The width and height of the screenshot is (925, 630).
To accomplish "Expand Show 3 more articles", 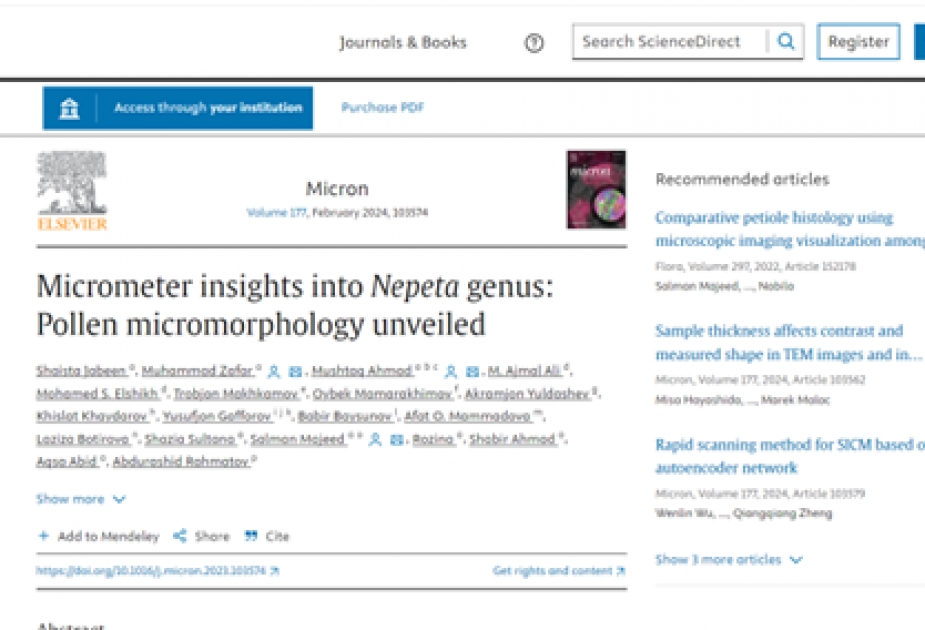I will point(729,559).
